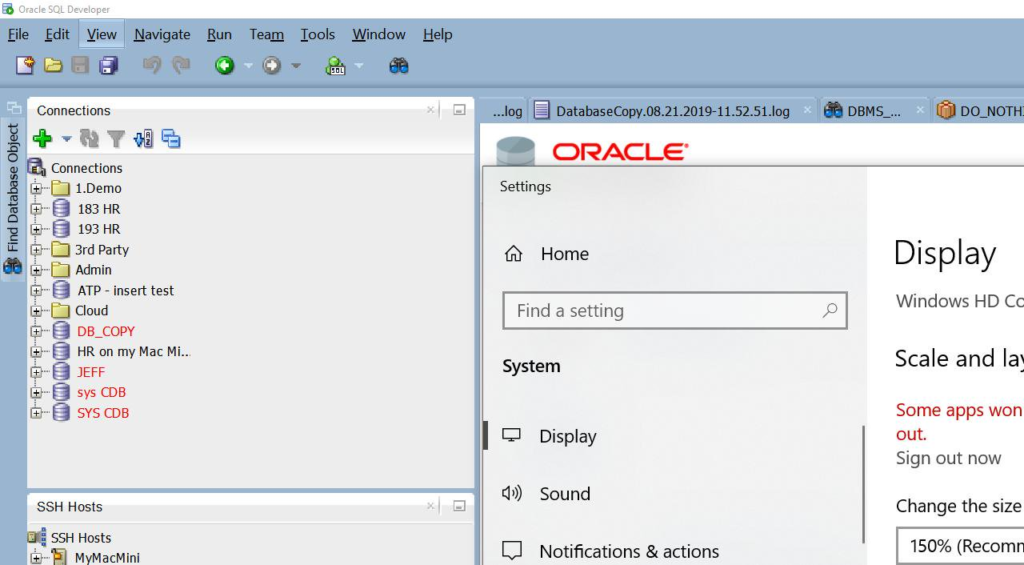The width and height of the screenshot is (1024, 565).
Task: Click Sign out now link in Settings
Action: point(948,459)
